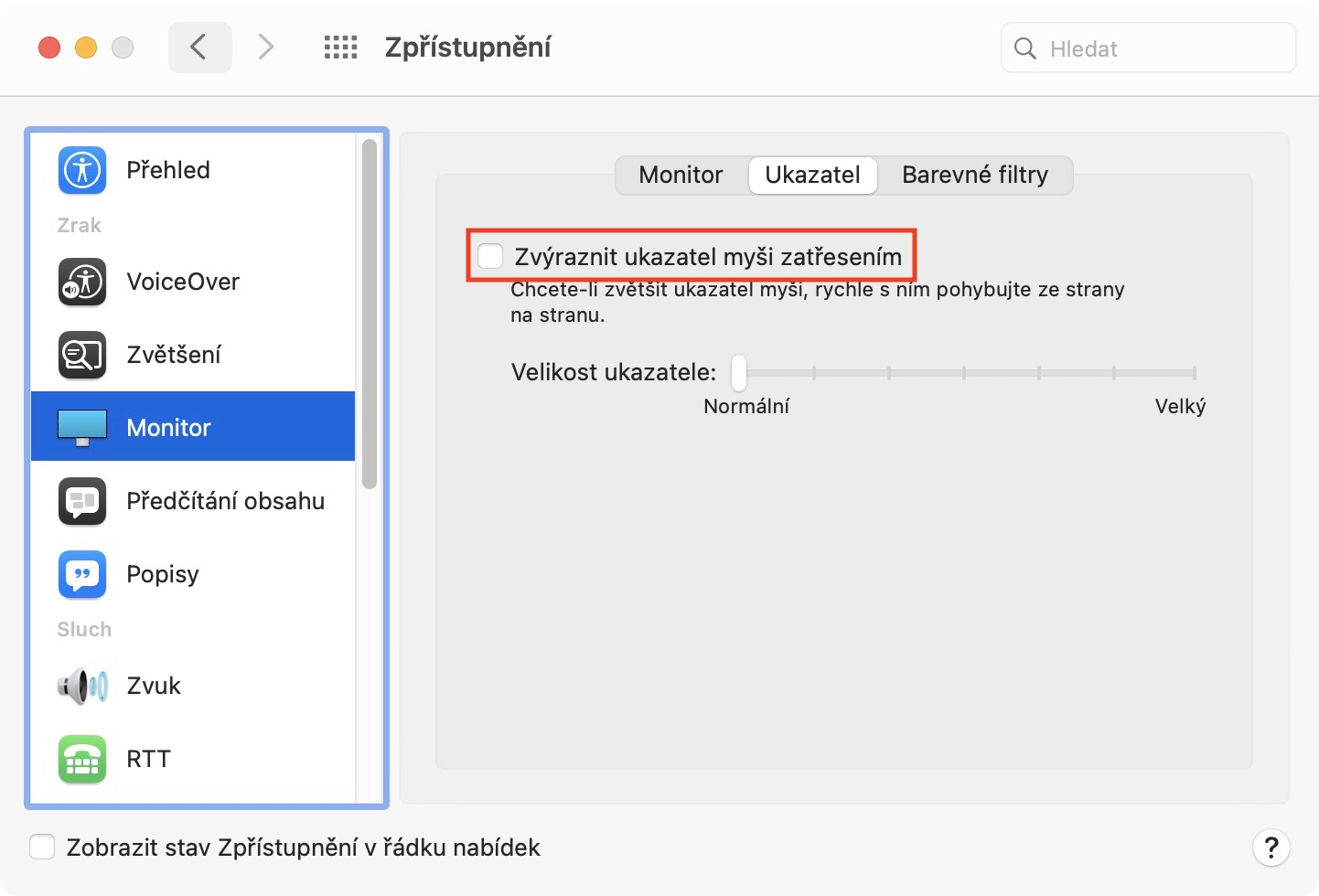The image size is (1319, 896).
Task: Enable Zvýraznit ukazatel myši zatřesením checkbox
Action: coord(491,256)
